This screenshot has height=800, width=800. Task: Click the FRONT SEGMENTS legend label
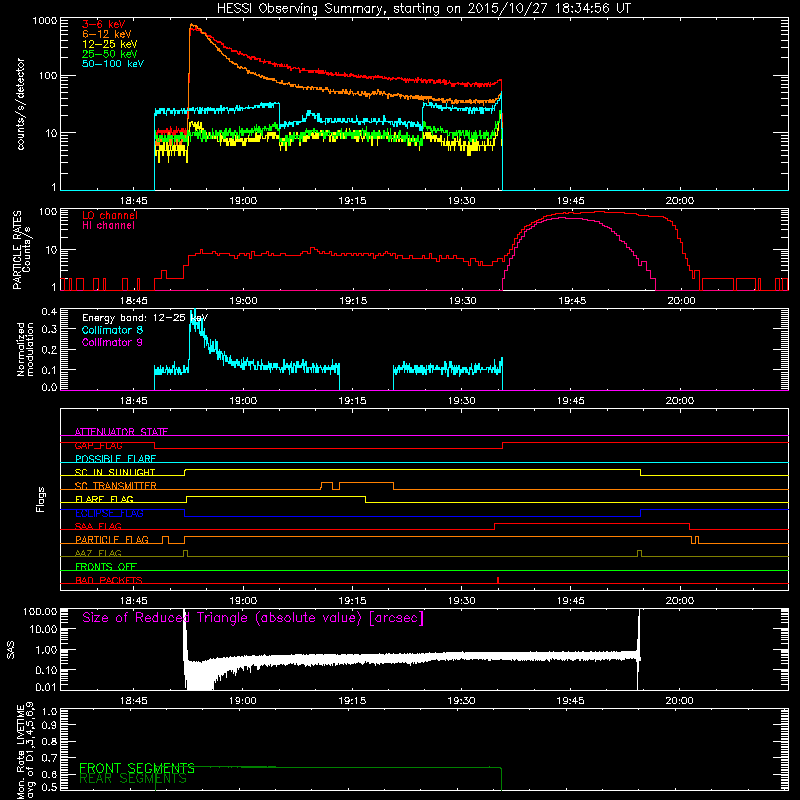point(137,768)
